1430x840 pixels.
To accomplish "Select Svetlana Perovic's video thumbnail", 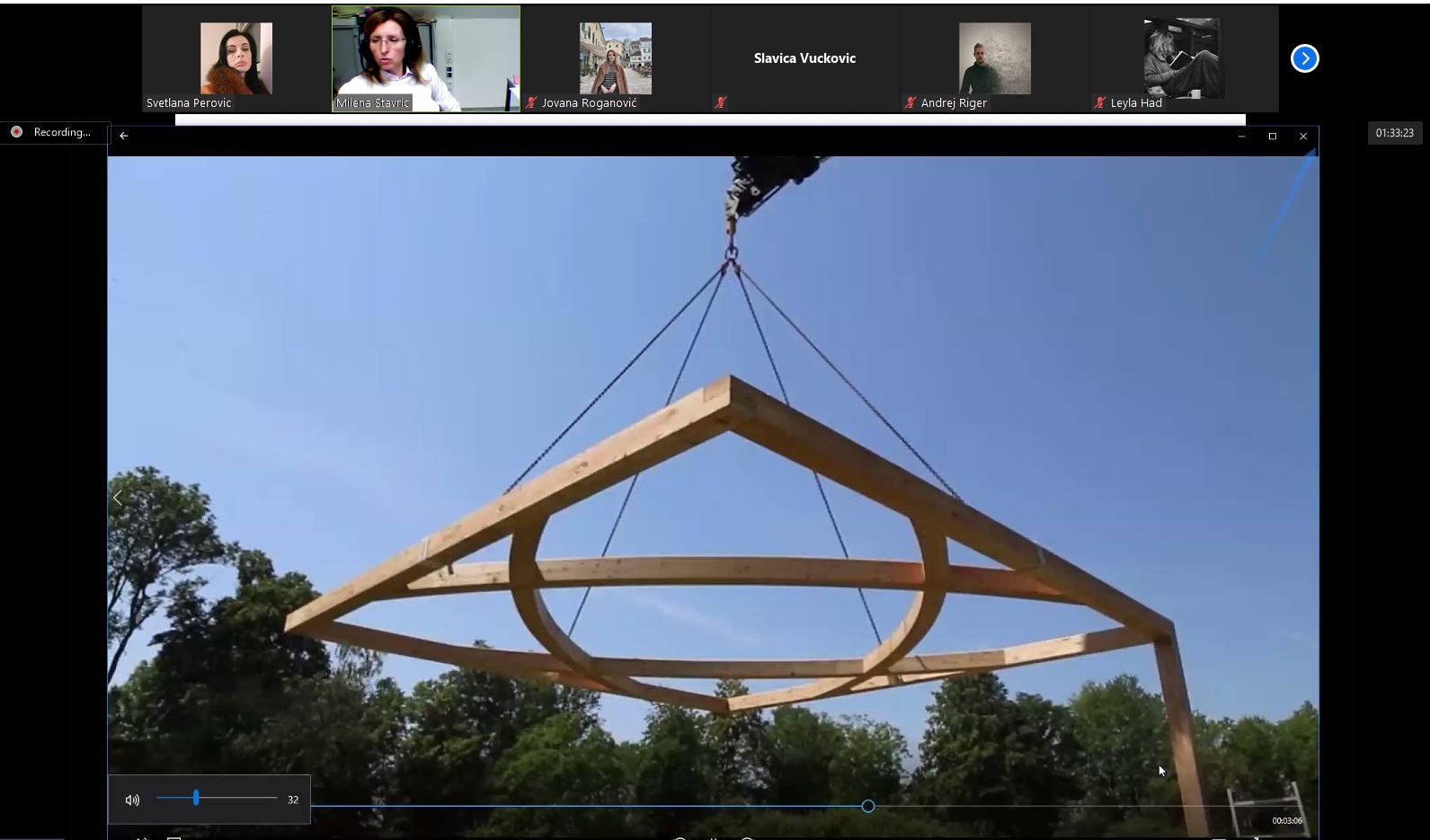I will (x=236, y=58).
